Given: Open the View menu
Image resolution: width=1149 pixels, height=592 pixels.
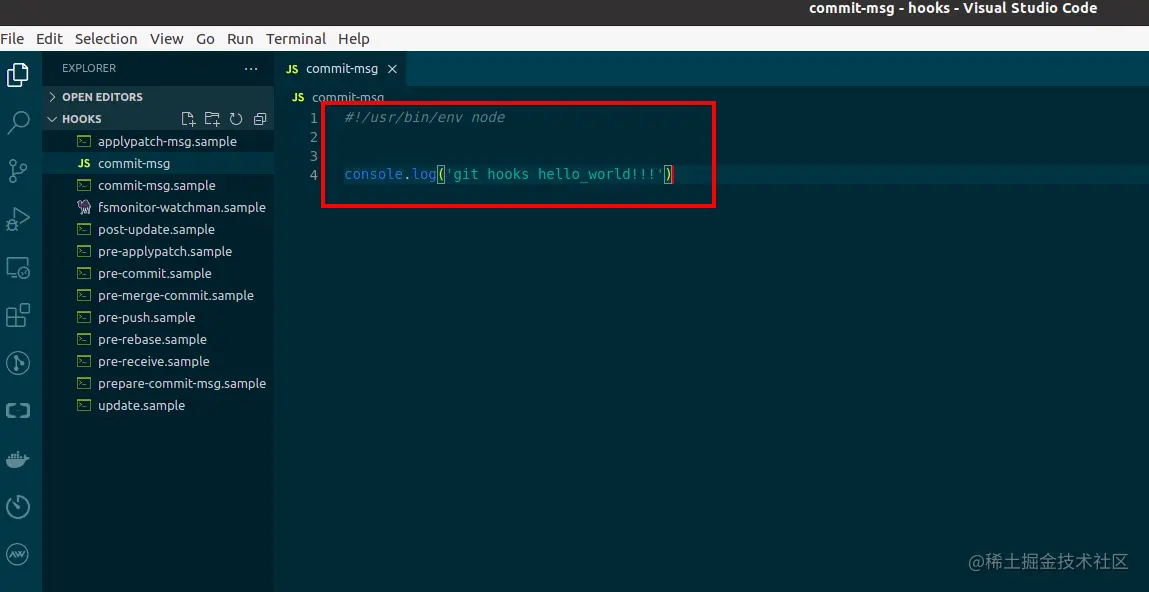Looking at the screenshot, I should 166,39.
